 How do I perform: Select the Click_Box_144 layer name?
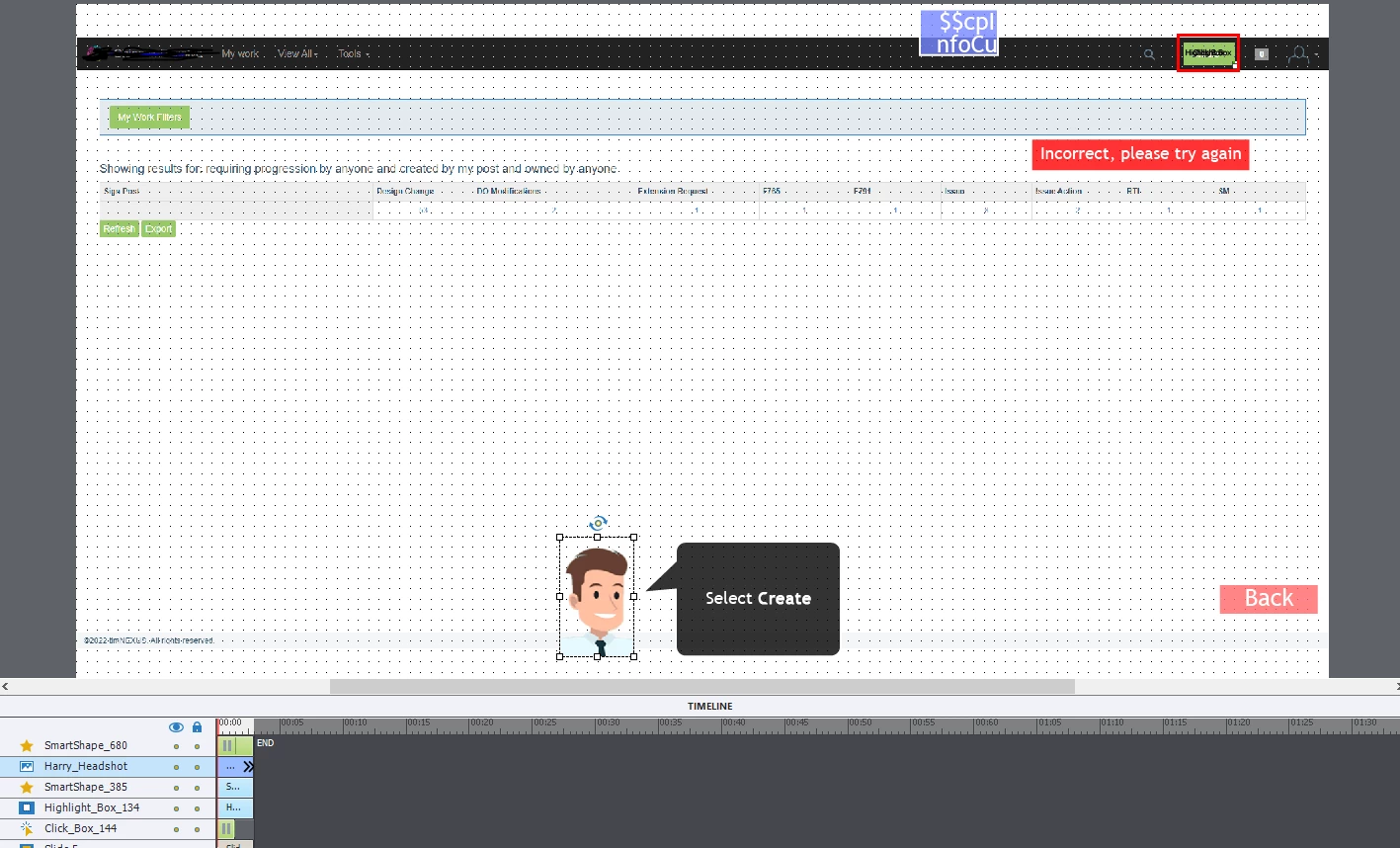click(x=80, y=828)
